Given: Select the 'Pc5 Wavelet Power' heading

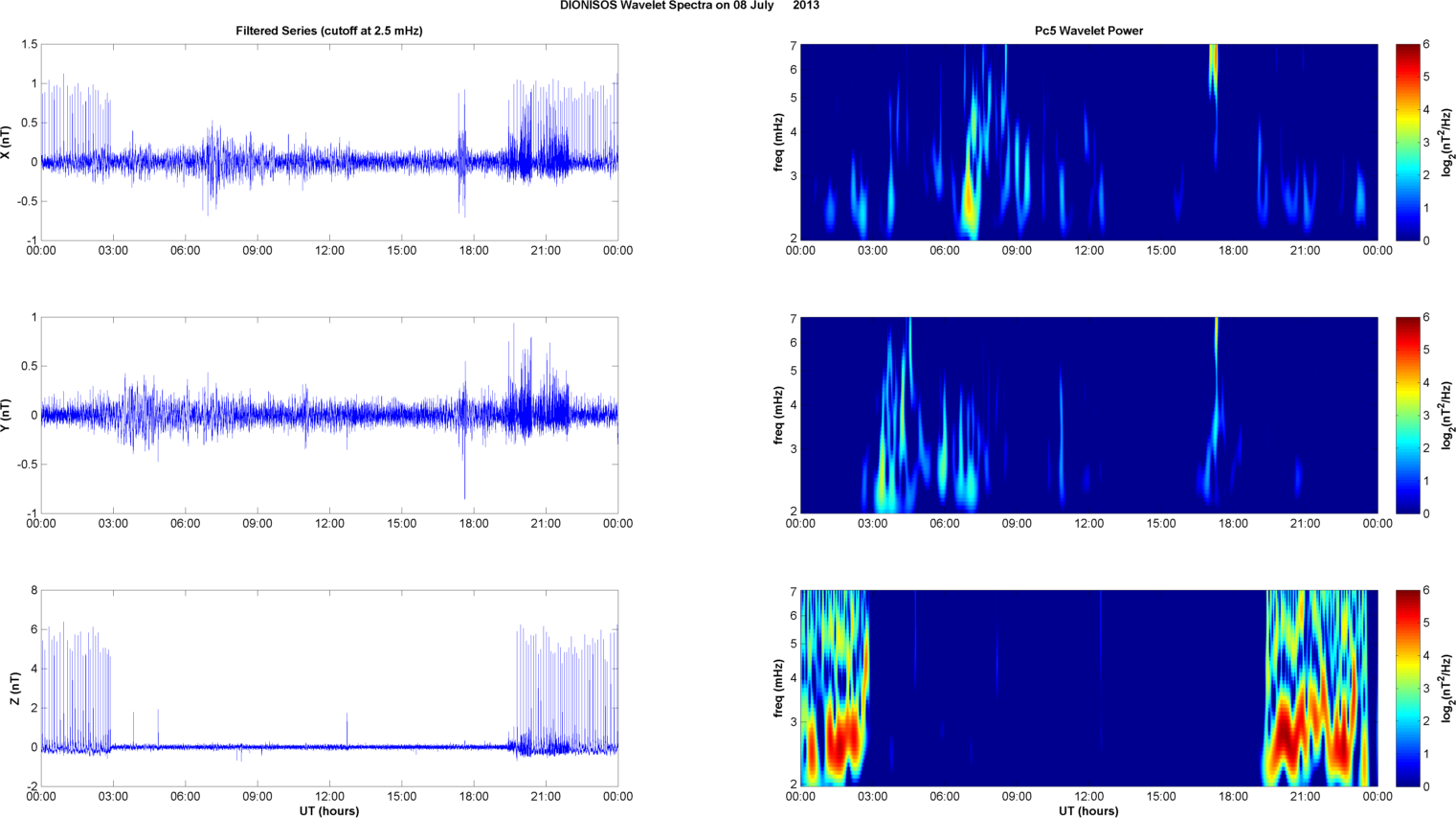Looking at the screenshot, I should click(1088, 31).
